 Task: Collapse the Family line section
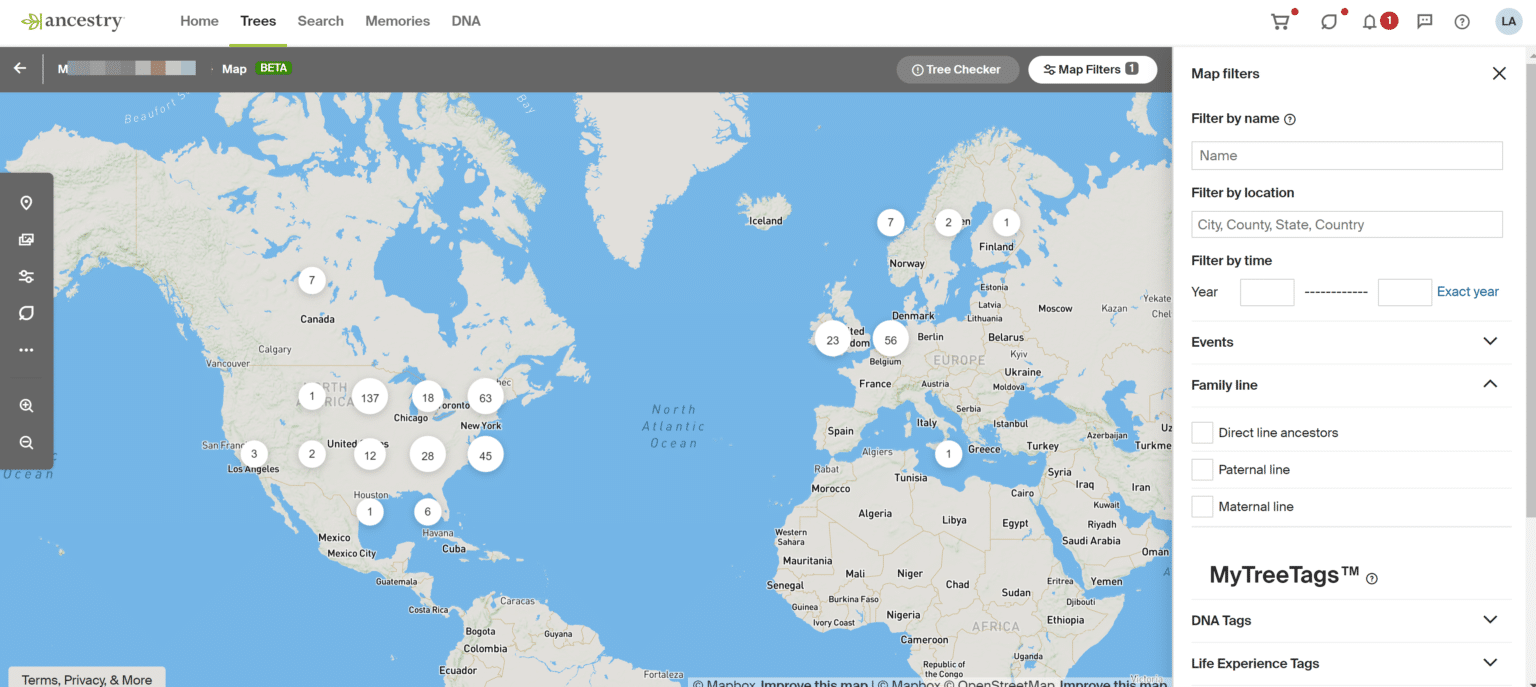[1490, 384]
